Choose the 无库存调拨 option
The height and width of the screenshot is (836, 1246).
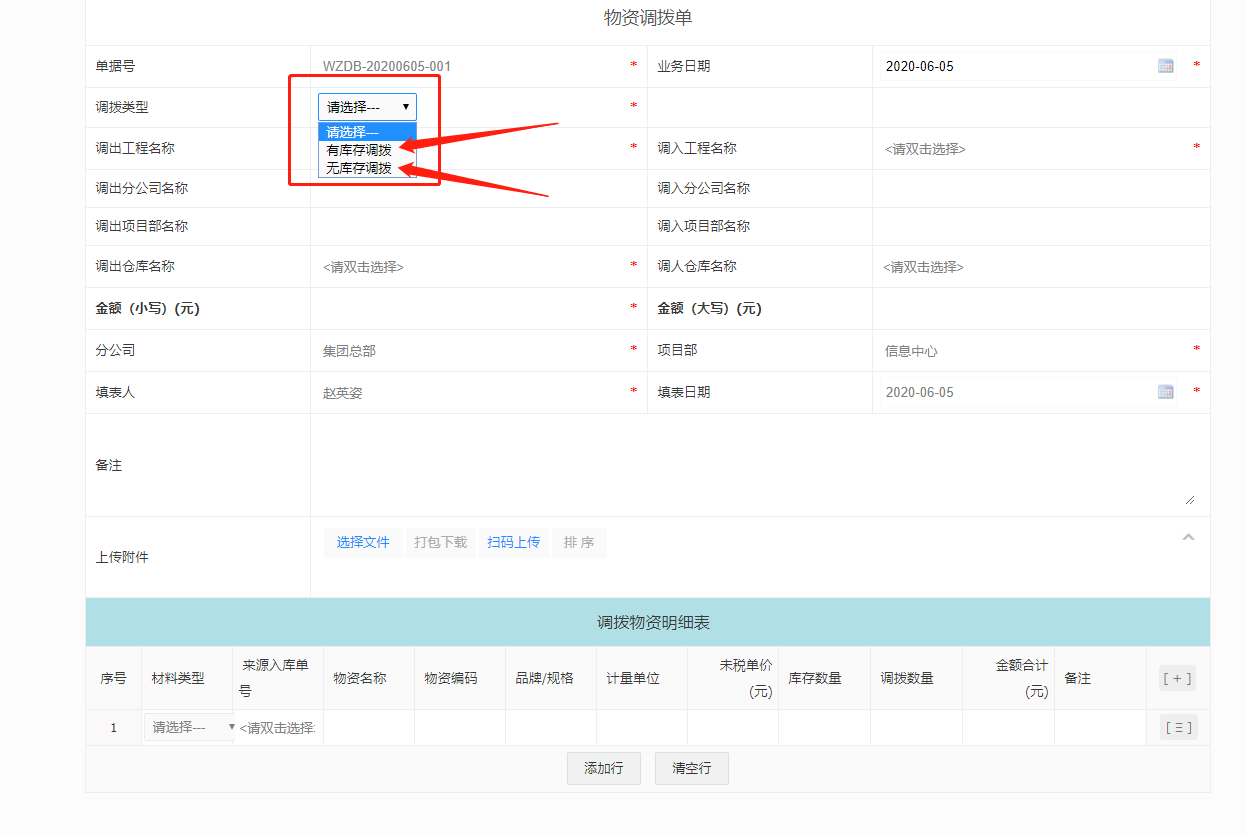[x=367, y=168]
